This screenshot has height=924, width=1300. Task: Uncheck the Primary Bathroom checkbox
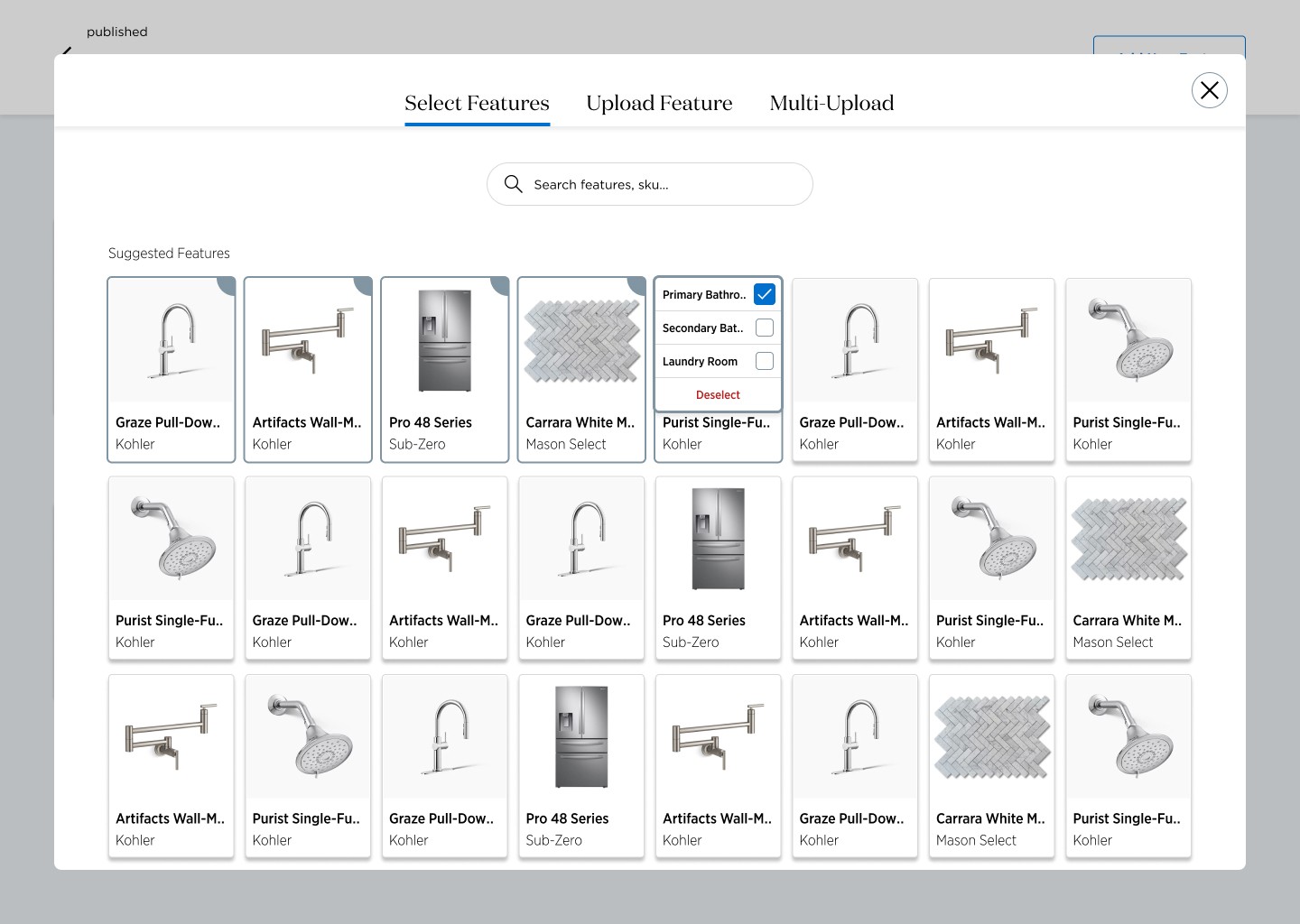point(764,293)
